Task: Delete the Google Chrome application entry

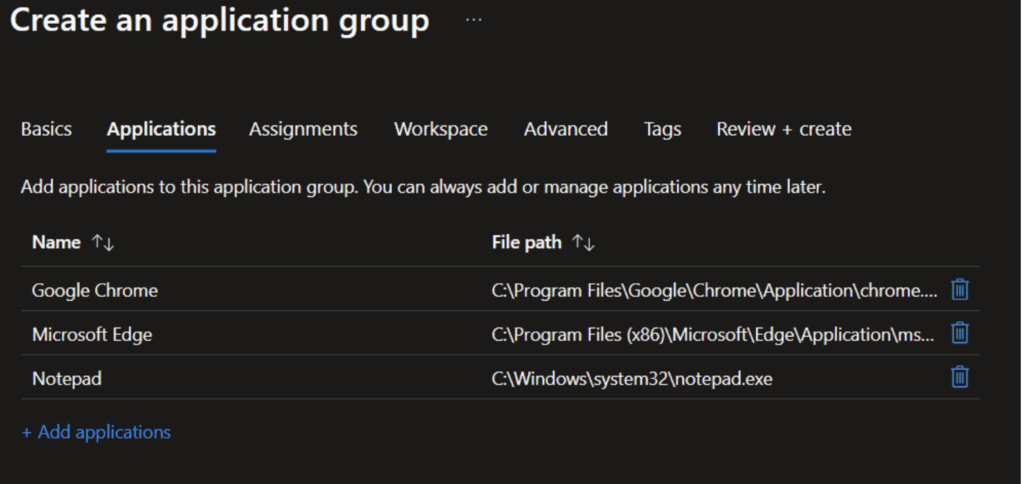Action: [959, 290]
